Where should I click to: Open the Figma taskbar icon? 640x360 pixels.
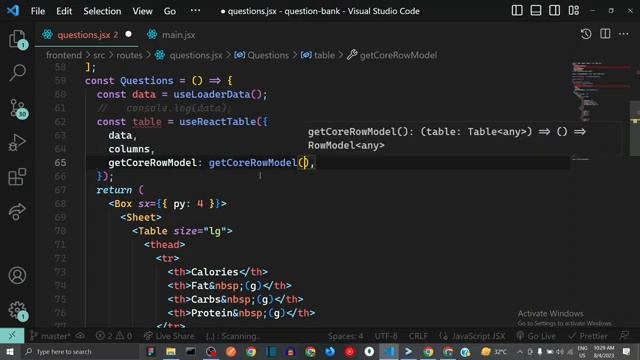pyautogui.click(x=151, y=351)
